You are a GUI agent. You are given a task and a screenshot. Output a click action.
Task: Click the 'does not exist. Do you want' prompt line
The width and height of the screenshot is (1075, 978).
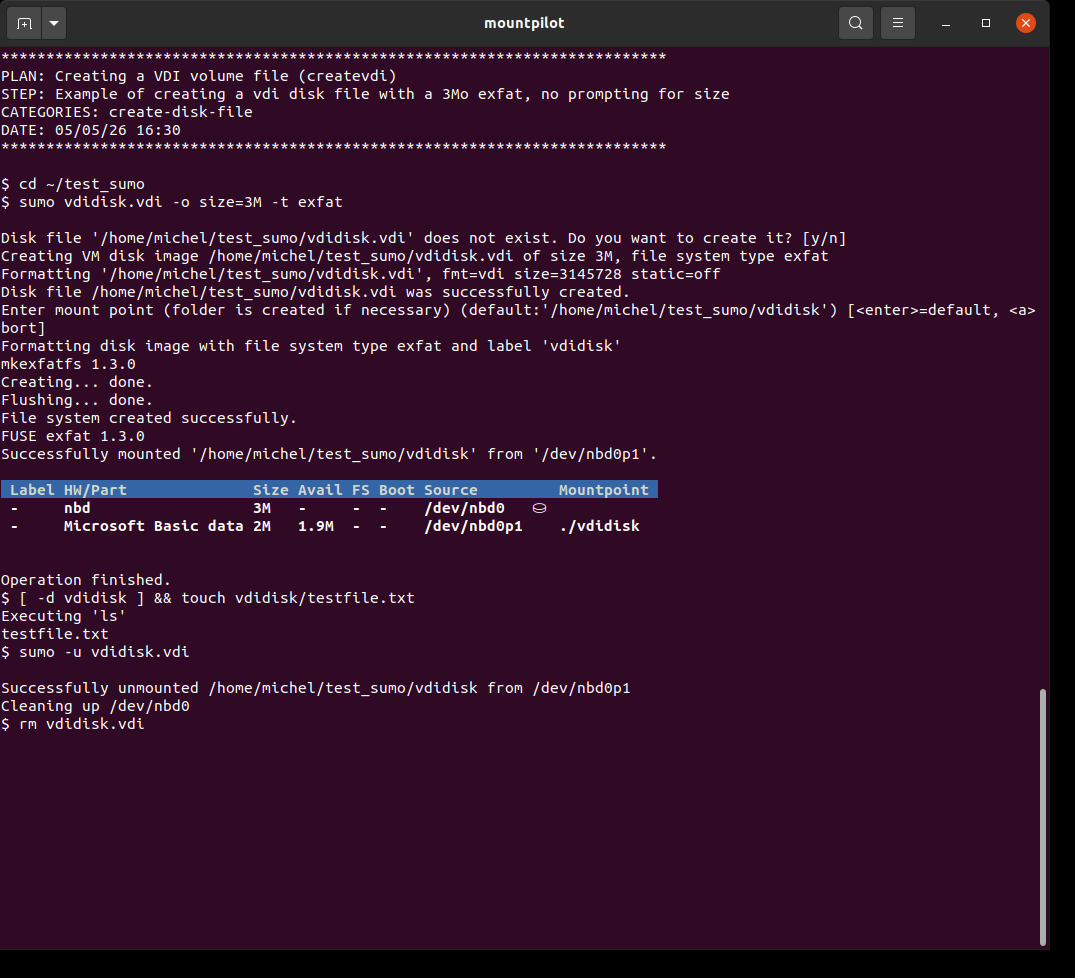pyautogui.click(x=424, y=238)
